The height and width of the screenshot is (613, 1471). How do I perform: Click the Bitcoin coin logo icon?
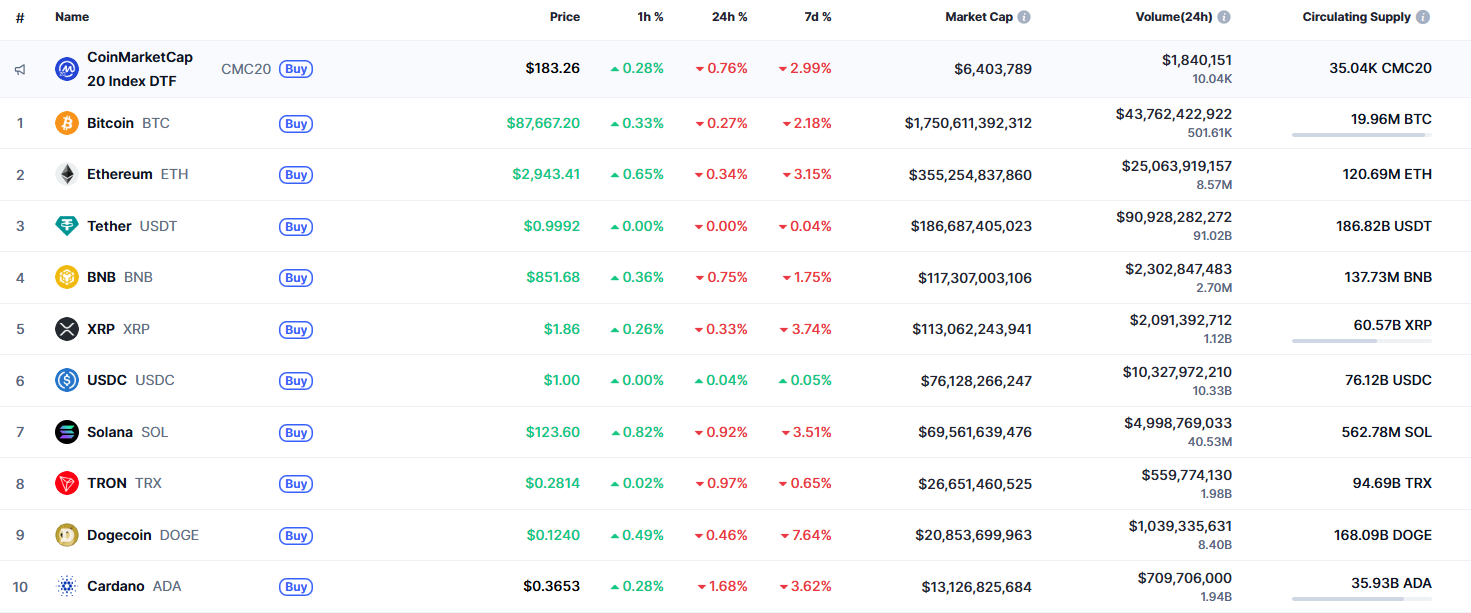[67, 123]
